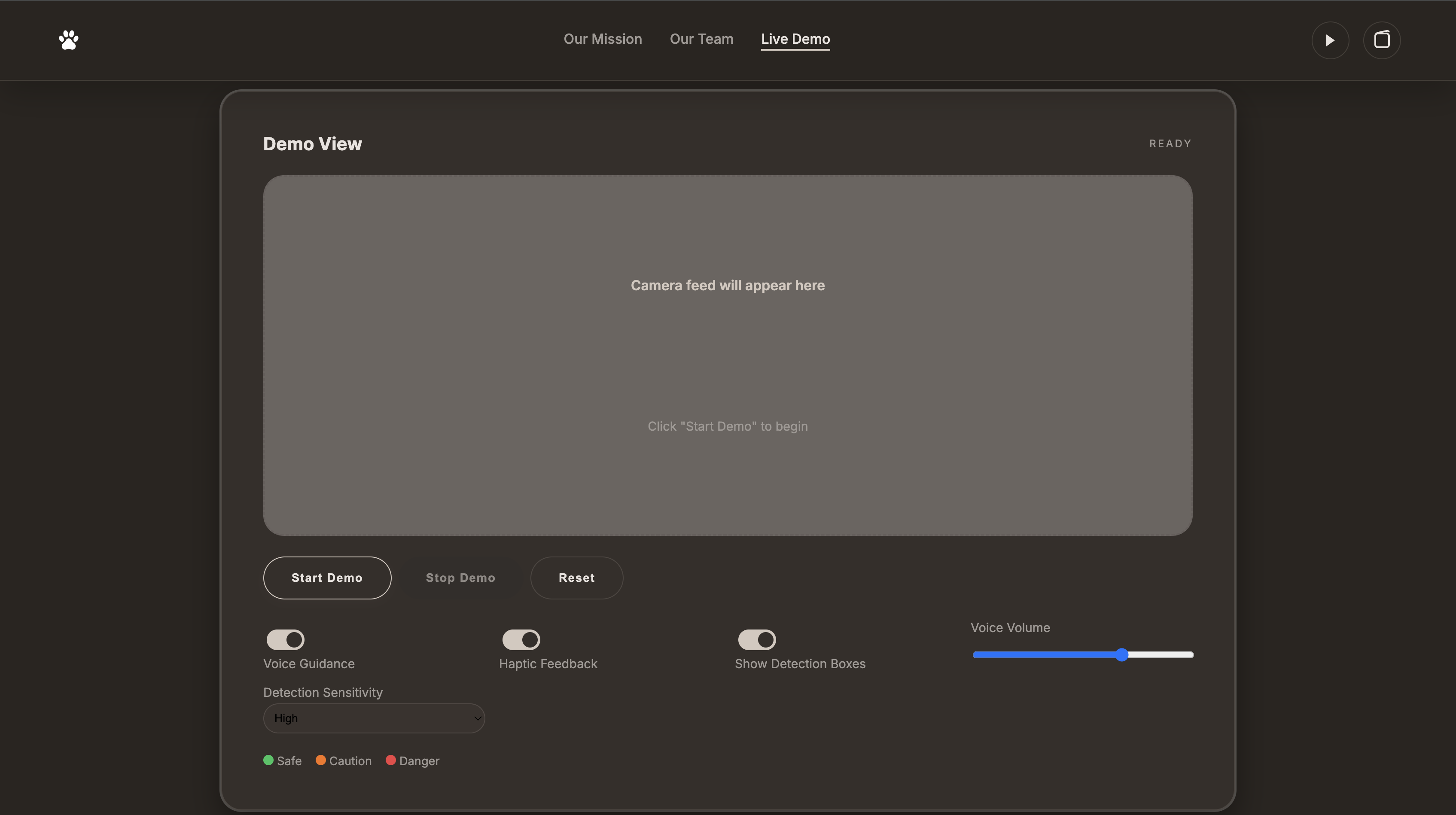This screenshot has width=1456, height=815.
Task: Click the Stop Demo button
Action: tap(460, 578)
